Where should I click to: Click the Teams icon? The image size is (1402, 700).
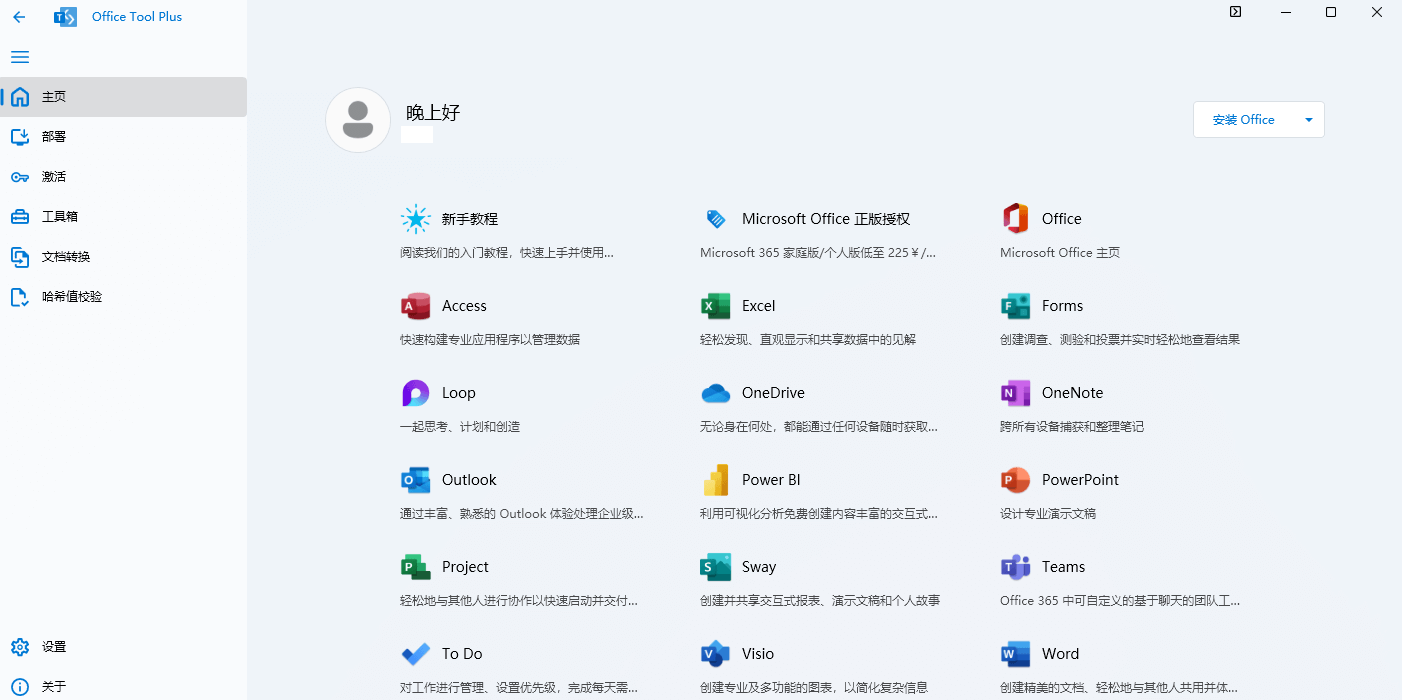1015,567
